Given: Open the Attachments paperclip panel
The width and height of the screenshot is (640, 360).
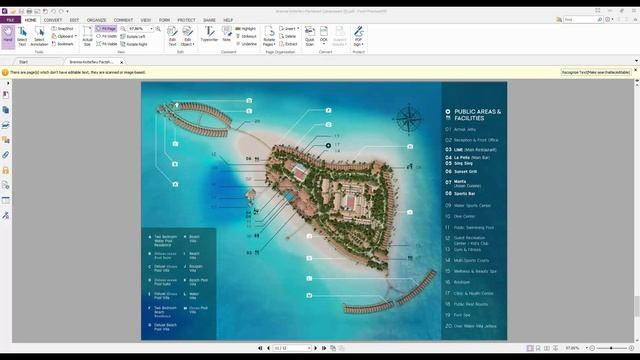Looking at the screenshot, I should [x=6, y=155].
